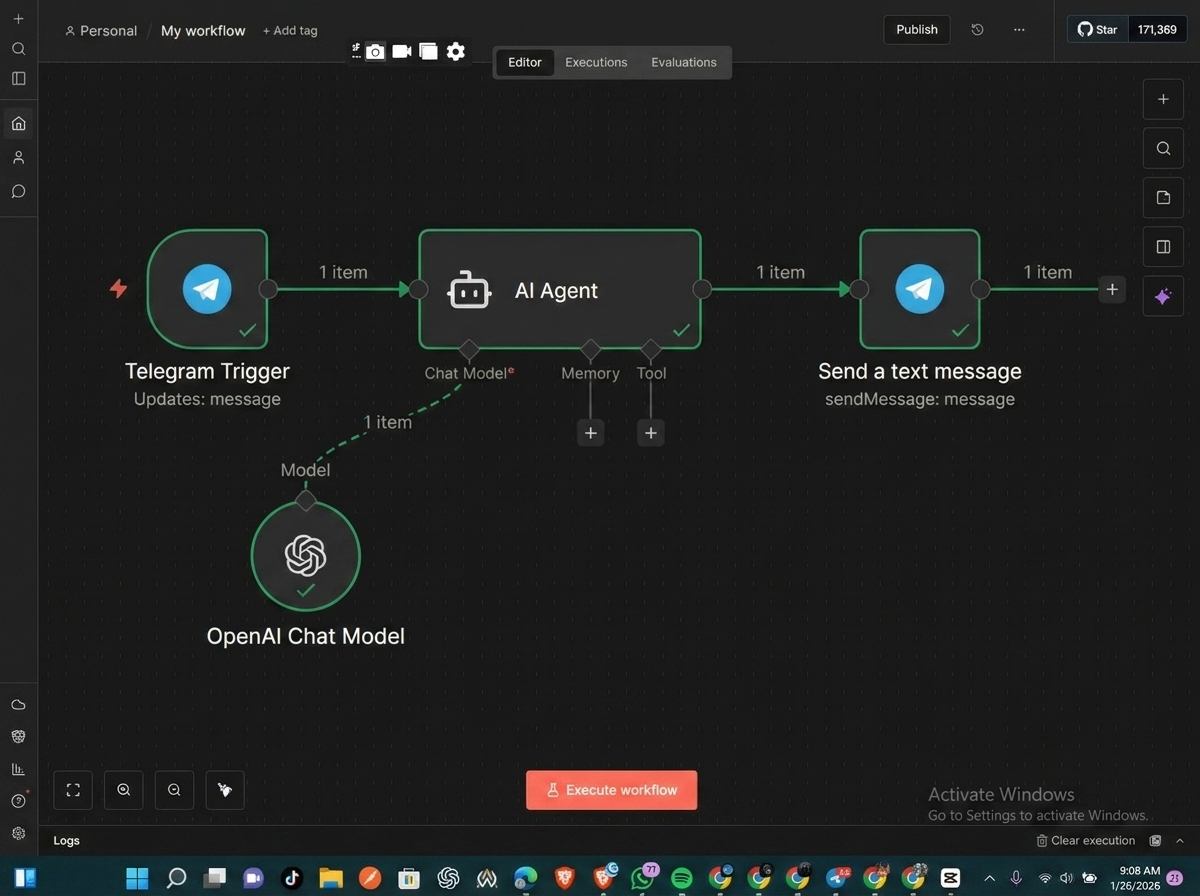This screenshot has width=1200, height=896.
Task: Open Spotify from the taskbar
Action: (x=682, y=878)
